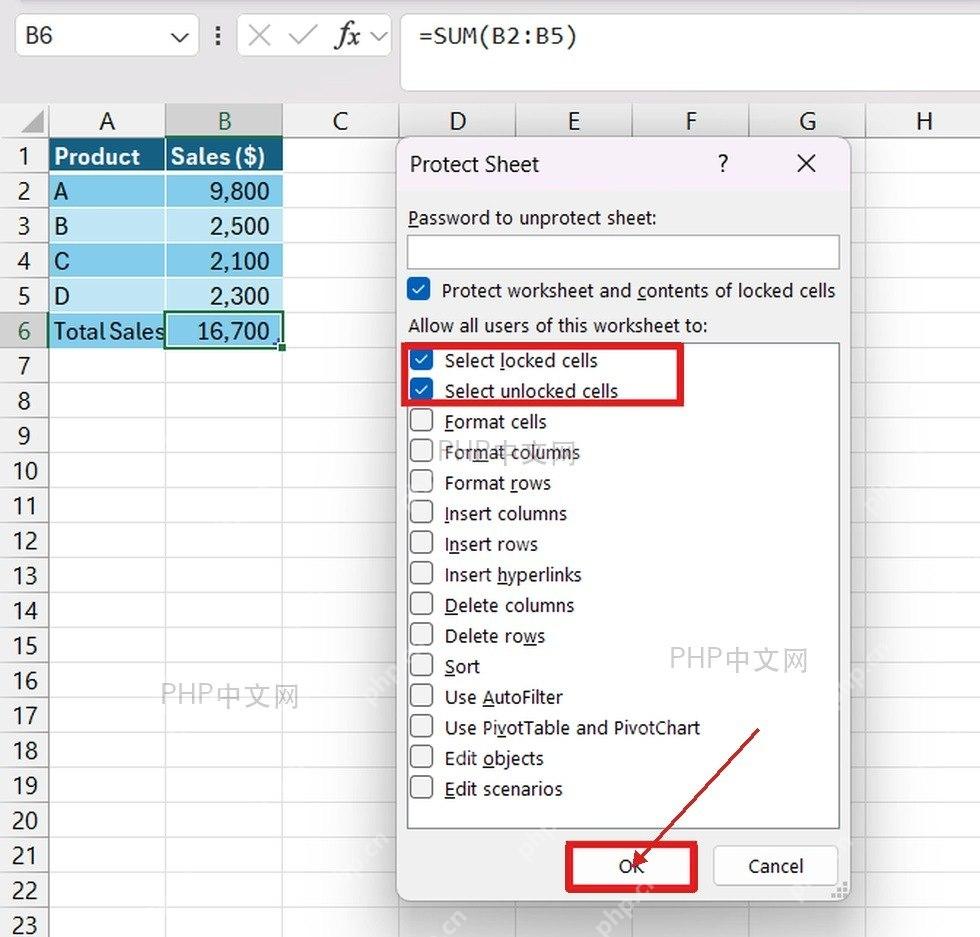The image size is (980, 937).
Task: Select column C header
Action: click(x=341, y=121)
